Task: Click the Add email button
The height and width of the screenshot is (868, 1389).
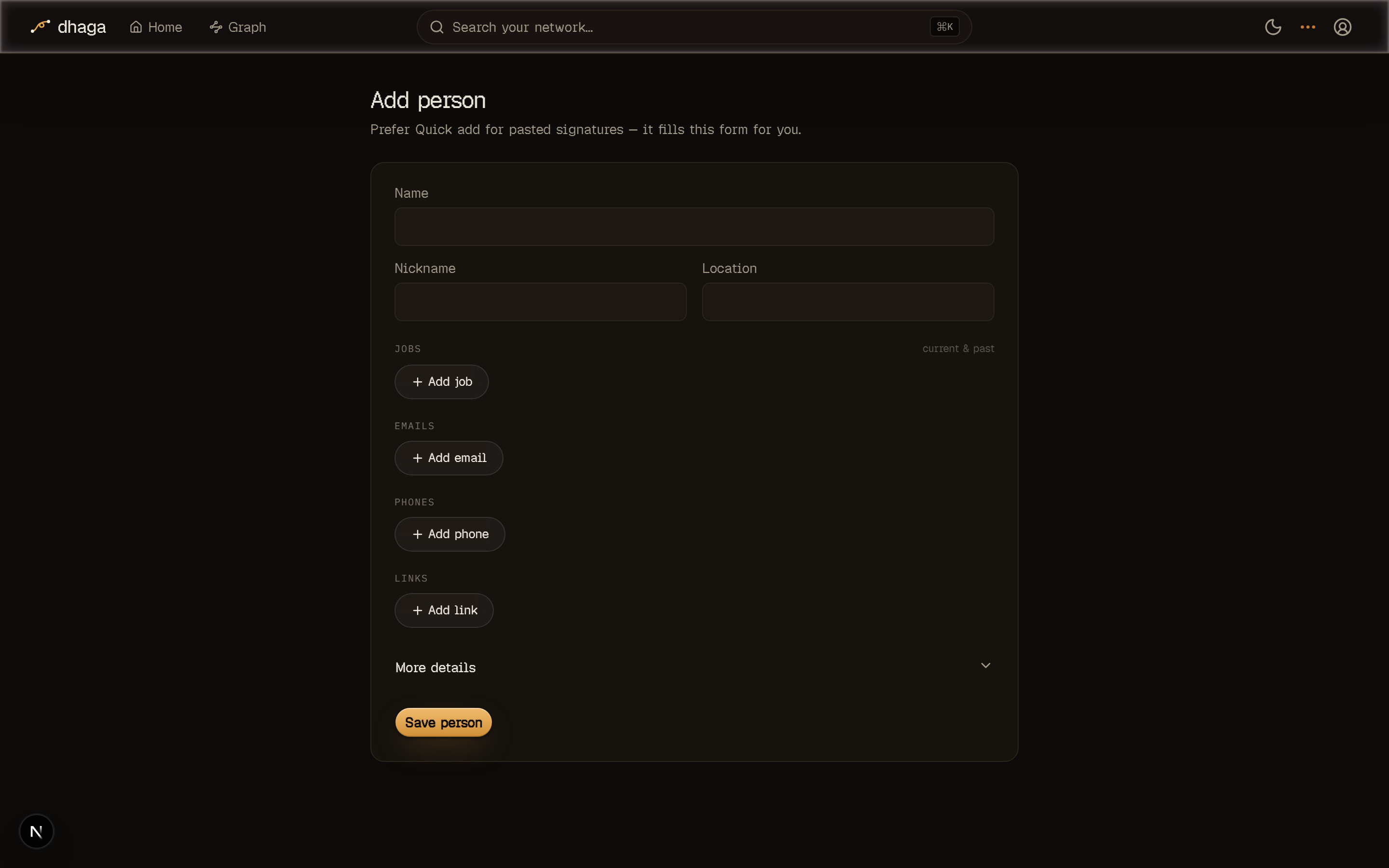Action: click(x=448, y=458)
